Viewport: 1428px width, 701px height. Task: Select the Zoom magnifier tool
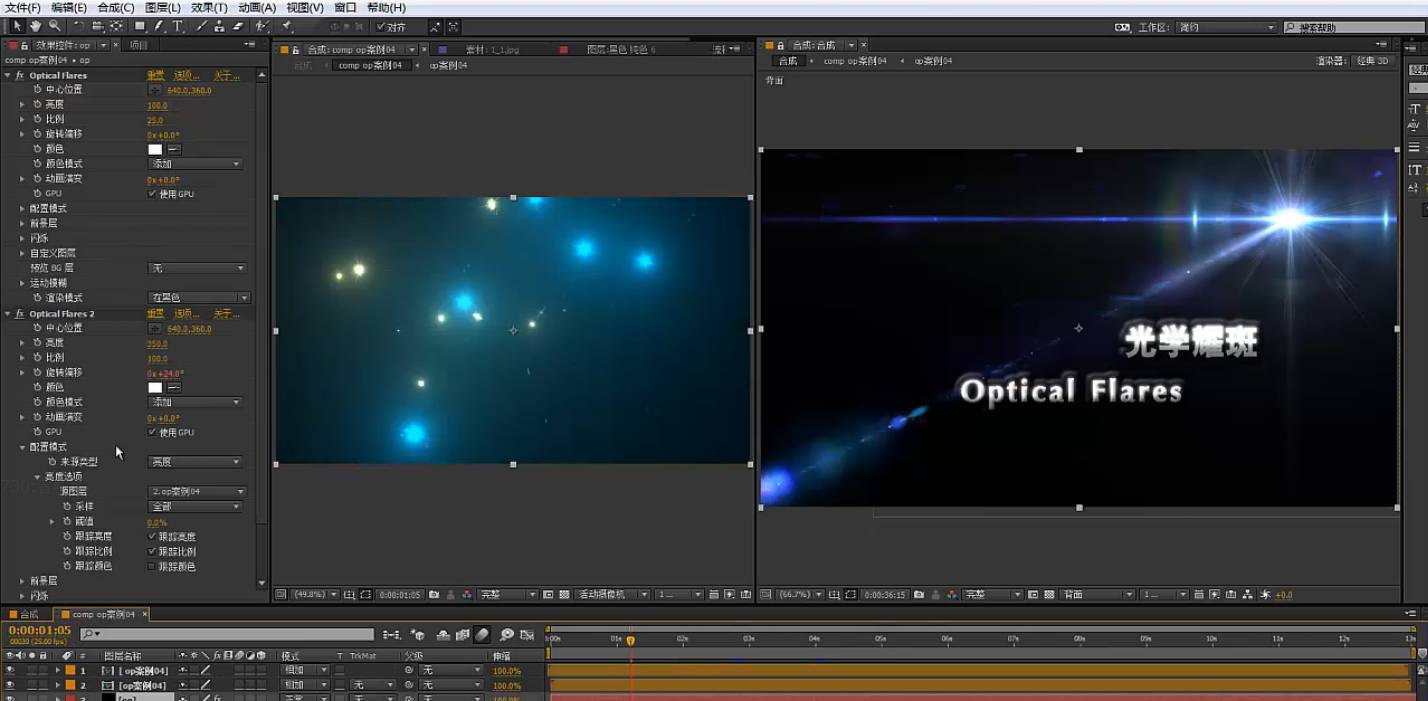click(x=55, y=26)
